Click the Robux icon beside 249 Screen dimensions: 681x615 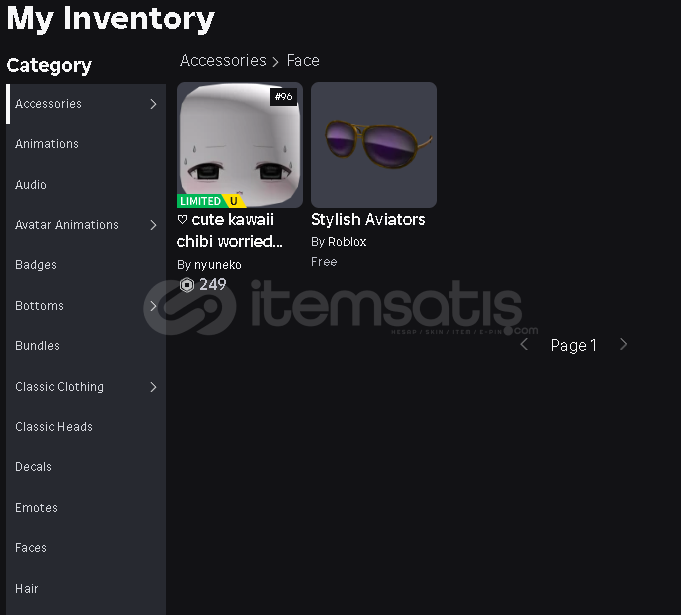[x=187, y=285]
